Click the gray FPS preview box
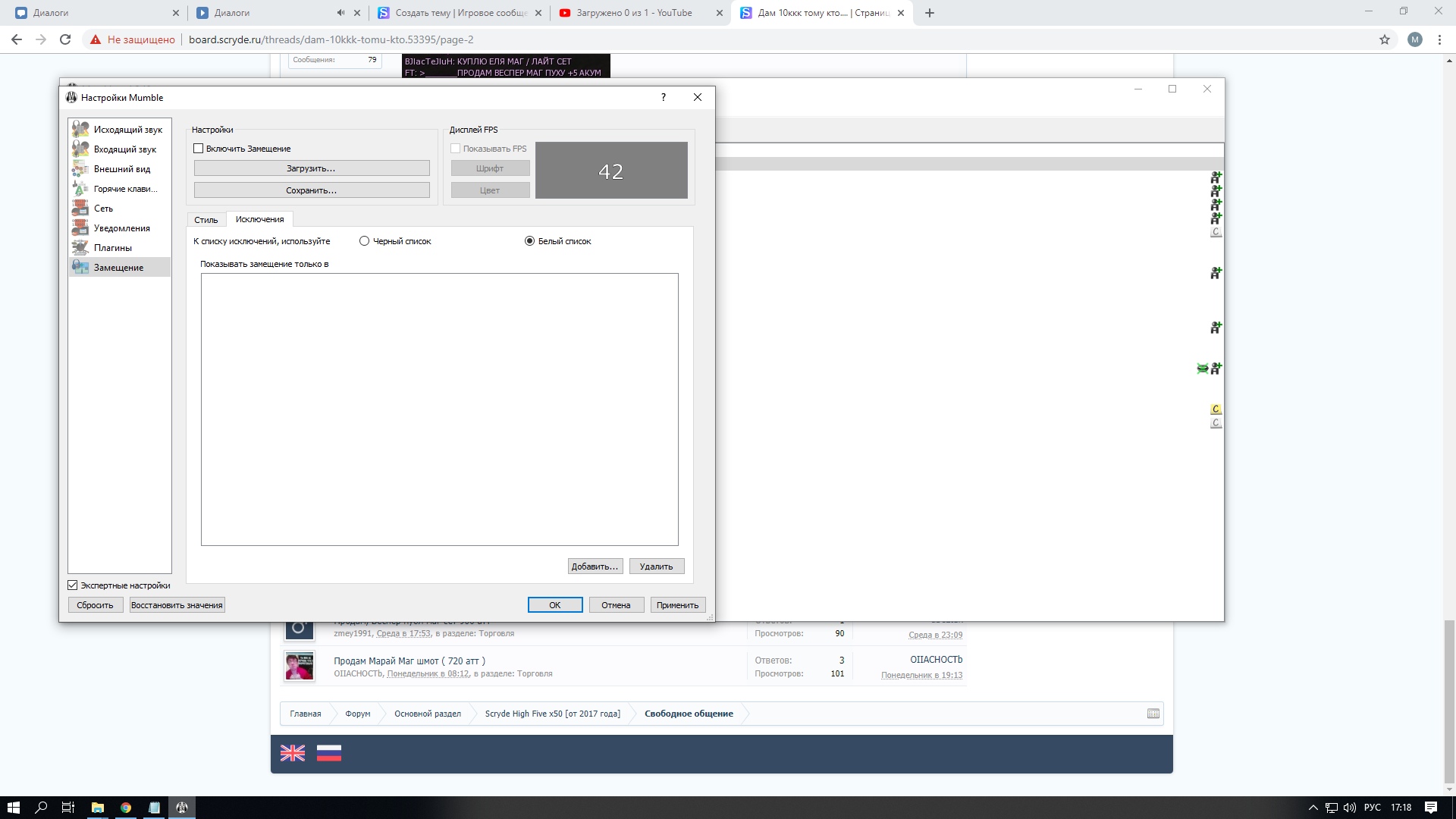Image resolution: width=1456 pixels, height=819 pixels. [x=611, y=171]
